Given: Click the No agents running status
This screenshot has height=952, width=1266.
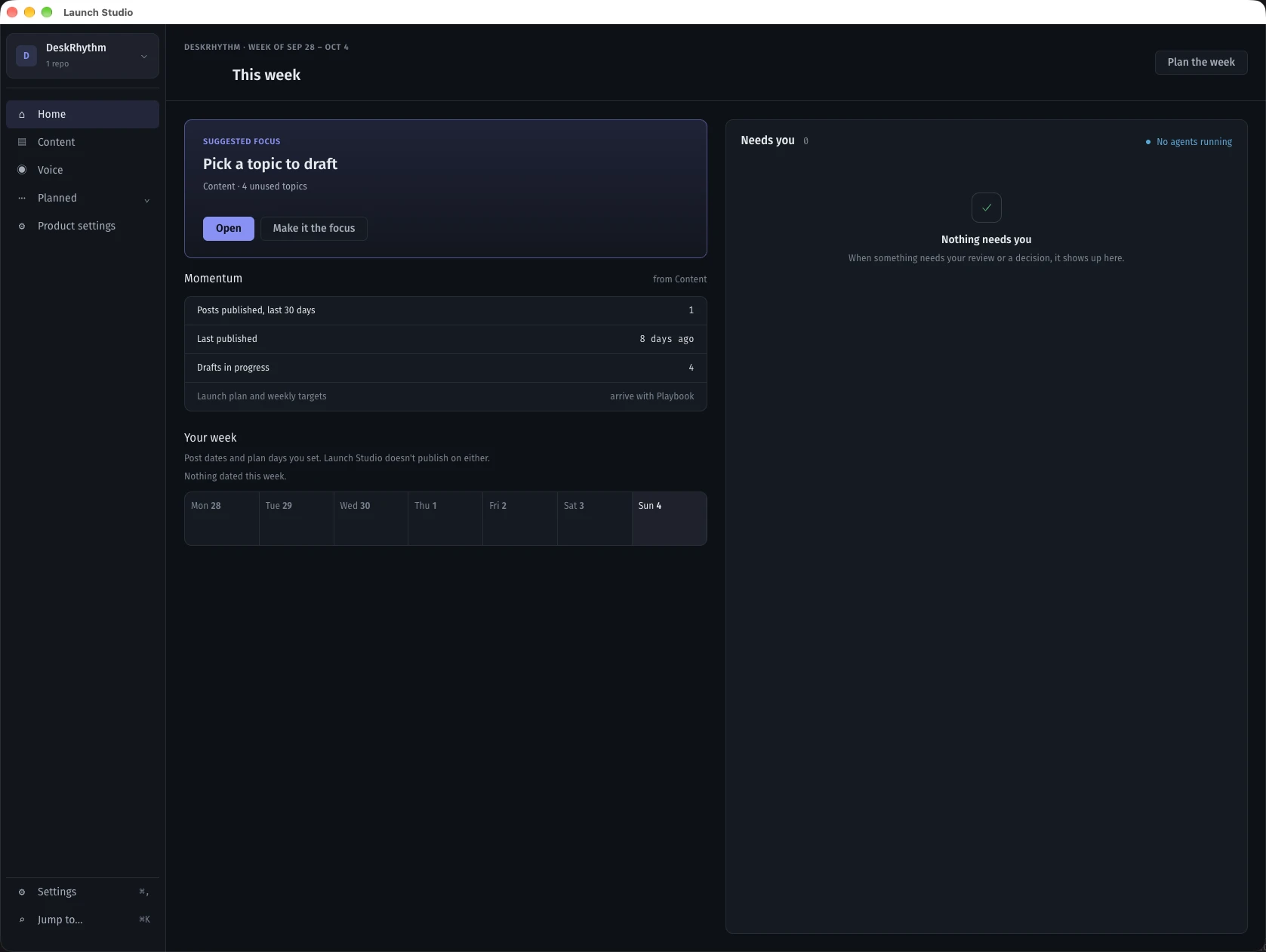Looking at the screenshot, I should [x=1189, y=142].
